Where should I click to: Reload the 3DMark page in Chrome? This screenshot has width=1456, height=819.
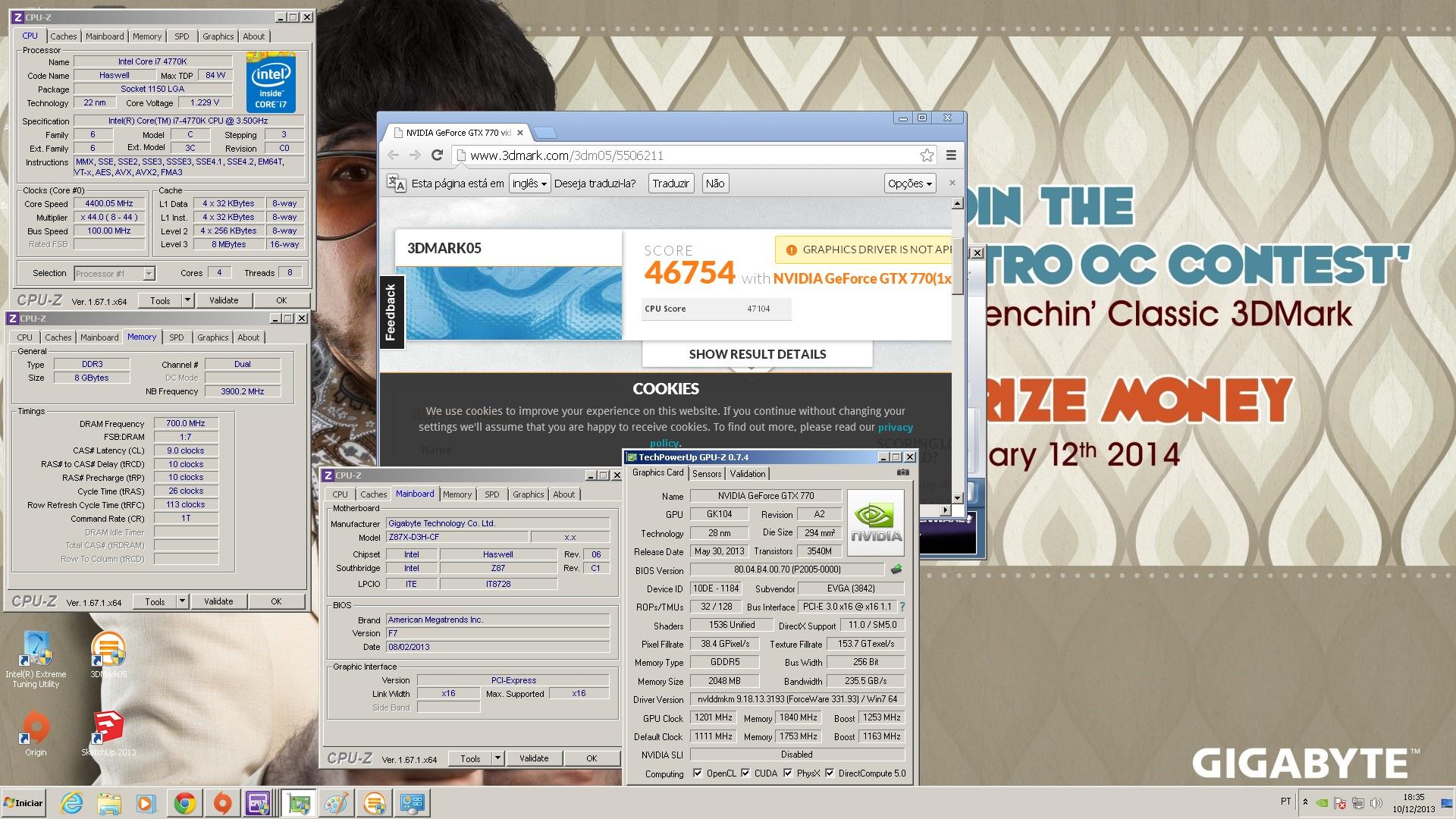click(x=437, y=155)
